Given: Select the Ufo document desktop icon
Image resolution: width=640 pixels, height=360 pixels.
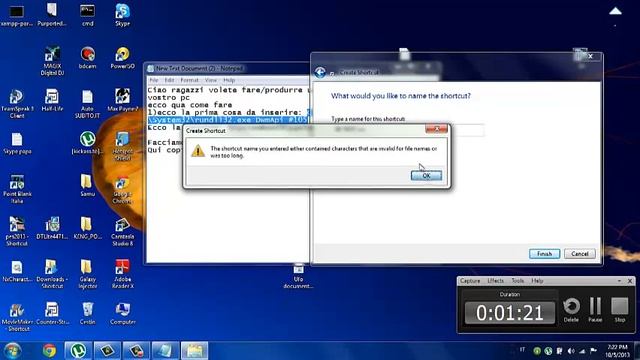Looking at the screenshot, I should point(298,276).
